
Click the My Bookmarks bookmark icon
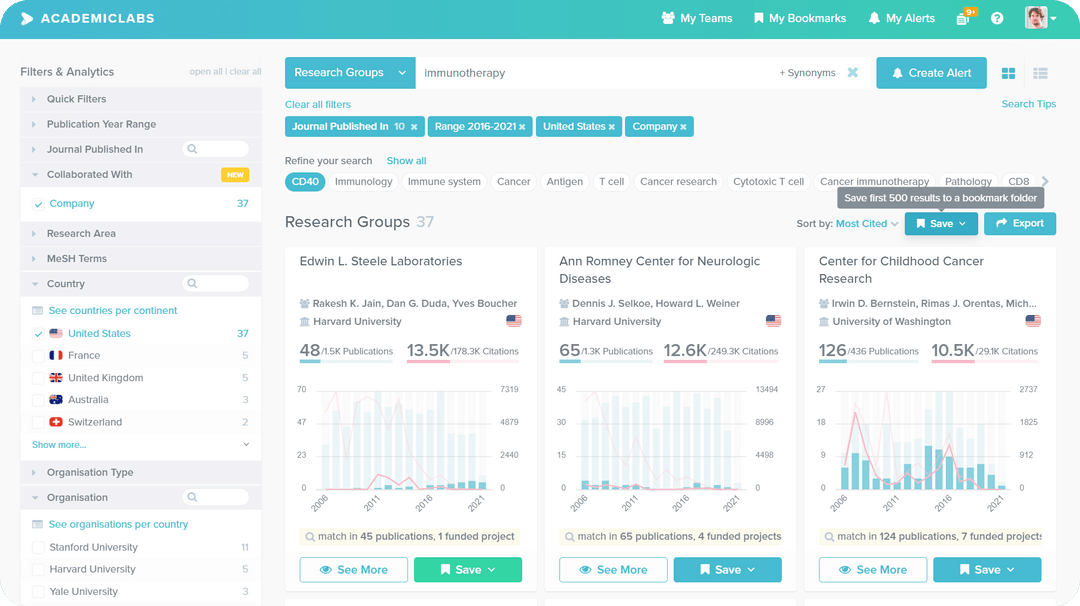(761, 17)
